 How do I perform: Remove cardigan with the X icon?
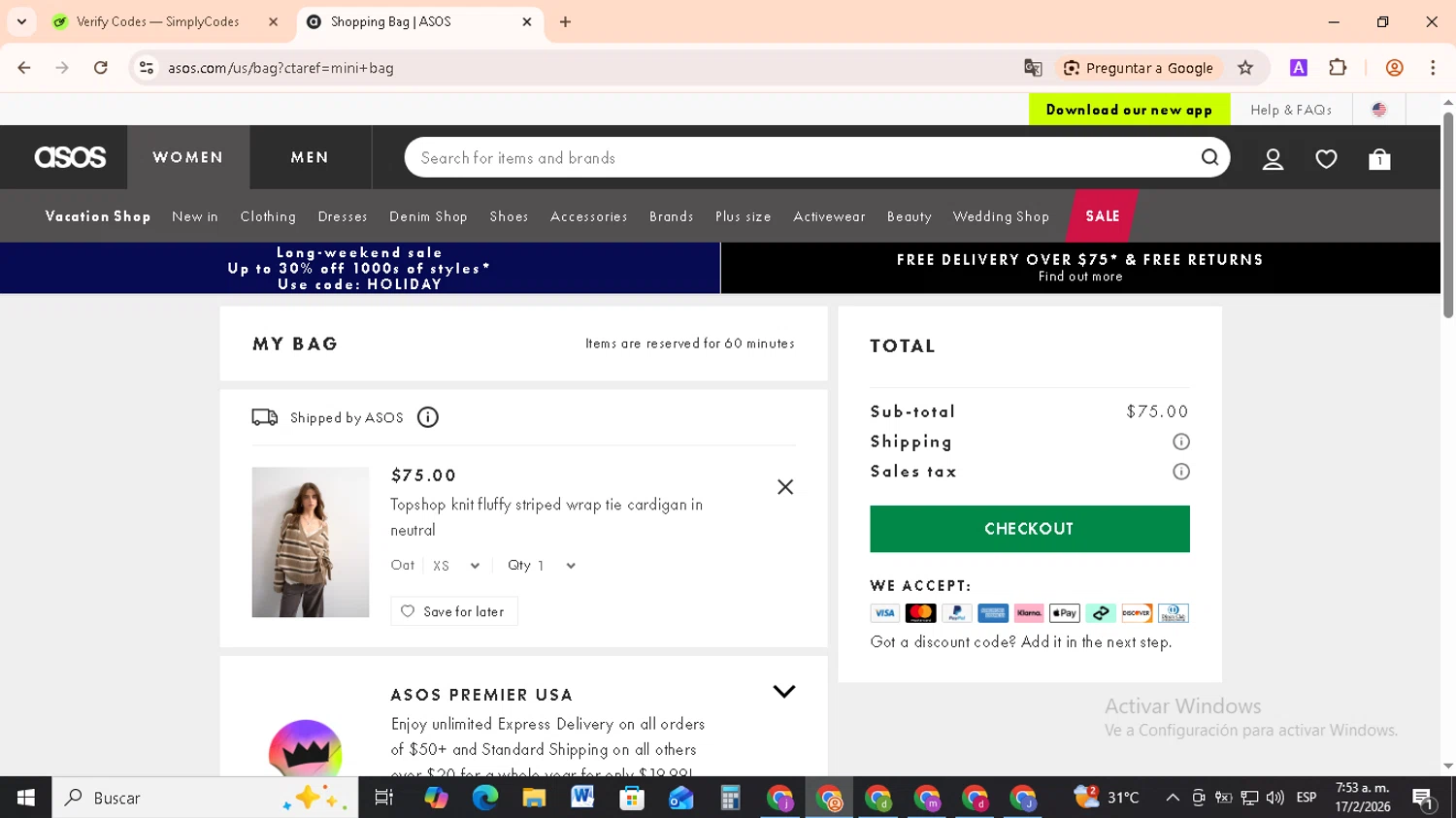pos(785,487)
